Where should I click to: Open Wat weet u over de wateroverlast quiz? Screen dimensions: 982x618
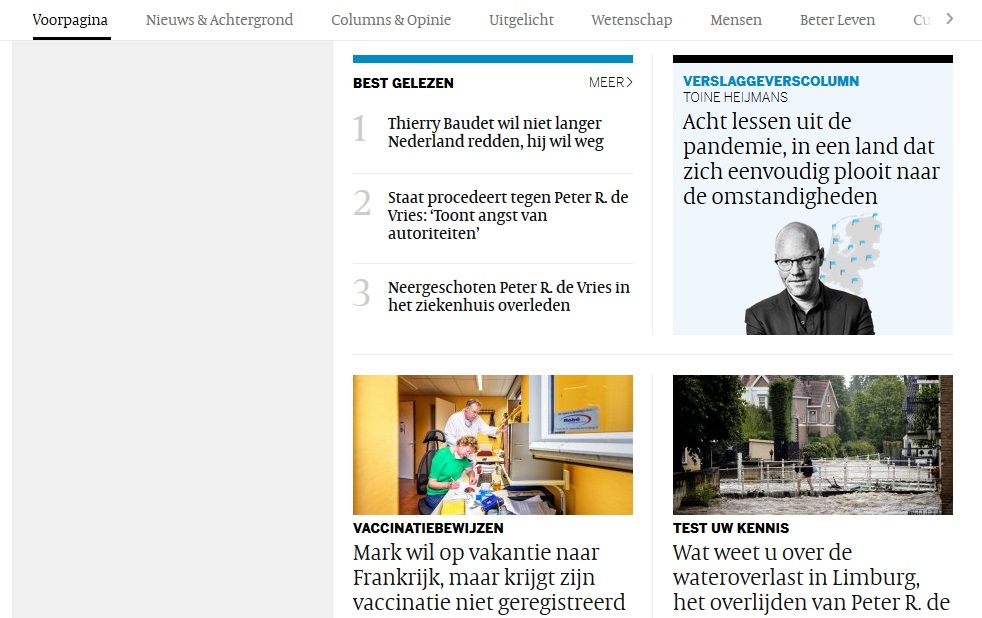(x=812, y=577)
